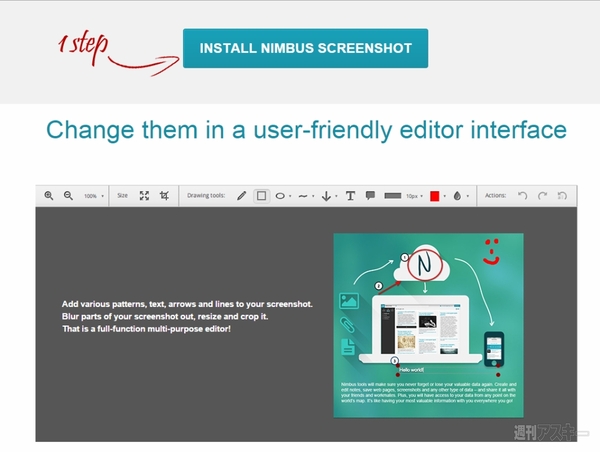Click the 'Actions:' label

495,196
